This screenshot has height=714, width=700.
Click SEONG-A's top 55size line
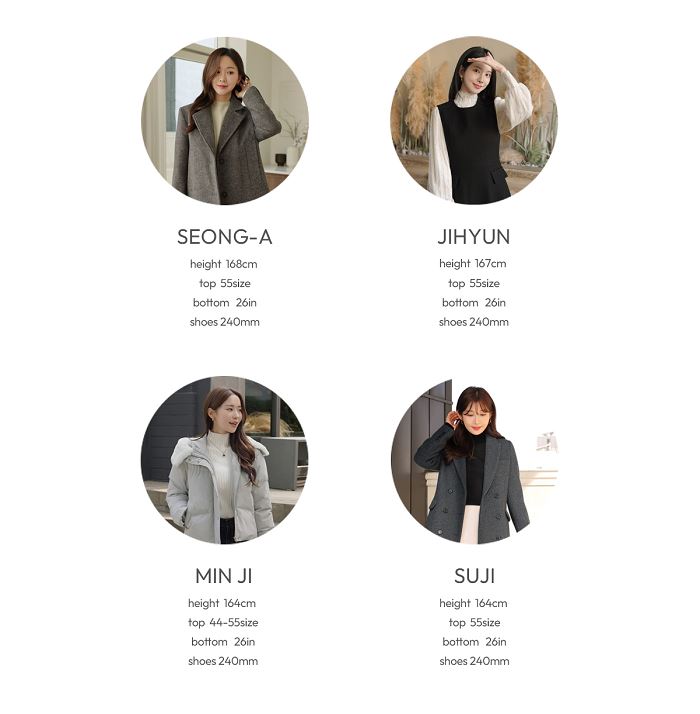(225, 283)
